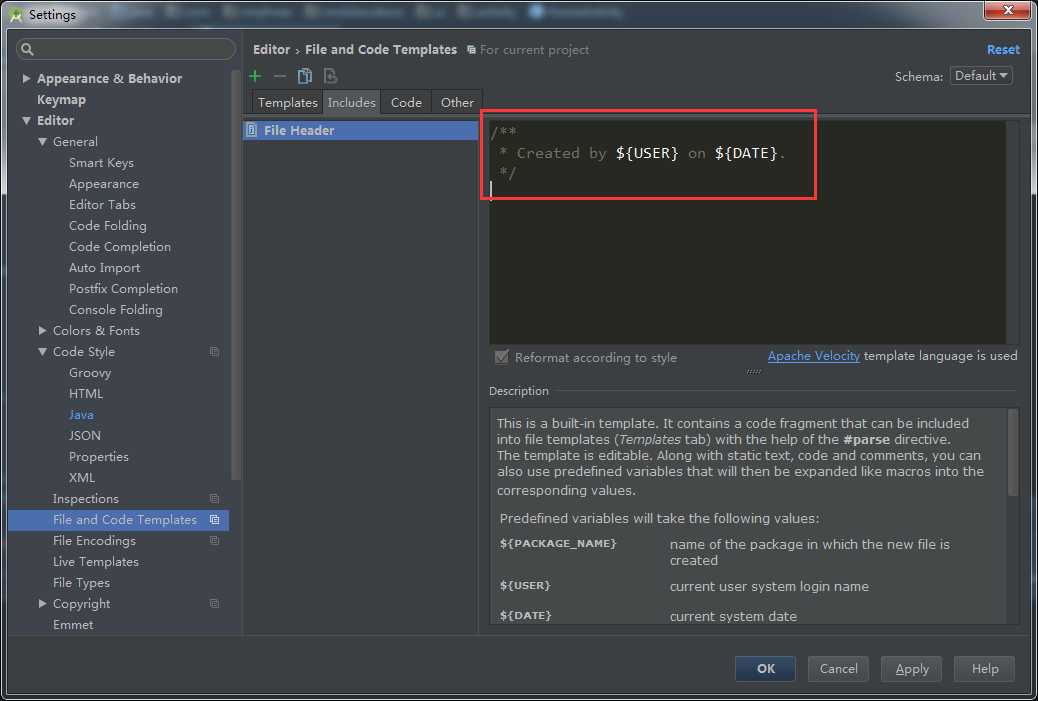
Task: Click the splitter grip below the editor
Action: pyautogui.click(x=753, y=372)
